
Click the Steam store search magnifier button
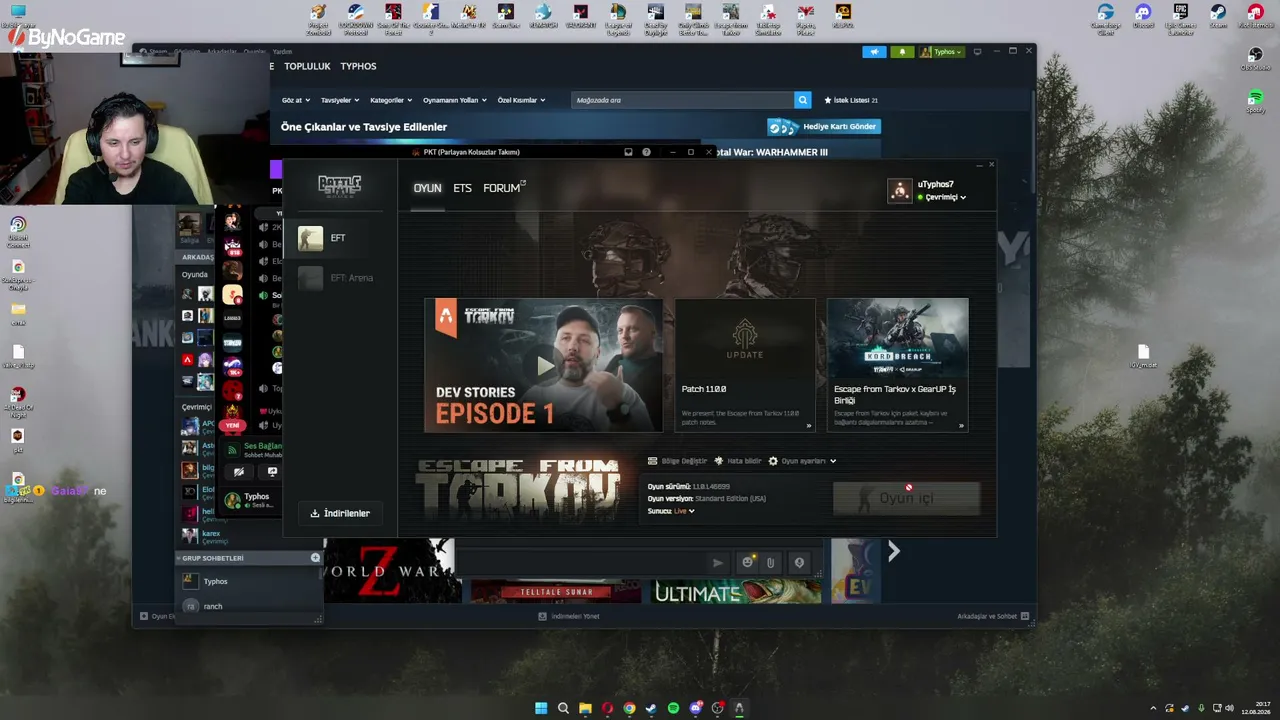[803, 100]
